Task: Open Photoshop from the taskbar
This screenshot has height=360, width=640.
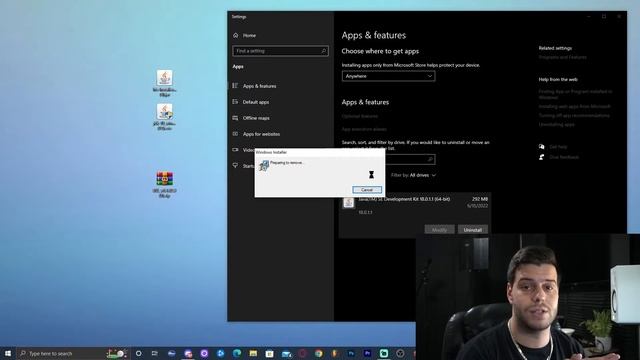Action: pyautogui.click(x=351, y=353)
